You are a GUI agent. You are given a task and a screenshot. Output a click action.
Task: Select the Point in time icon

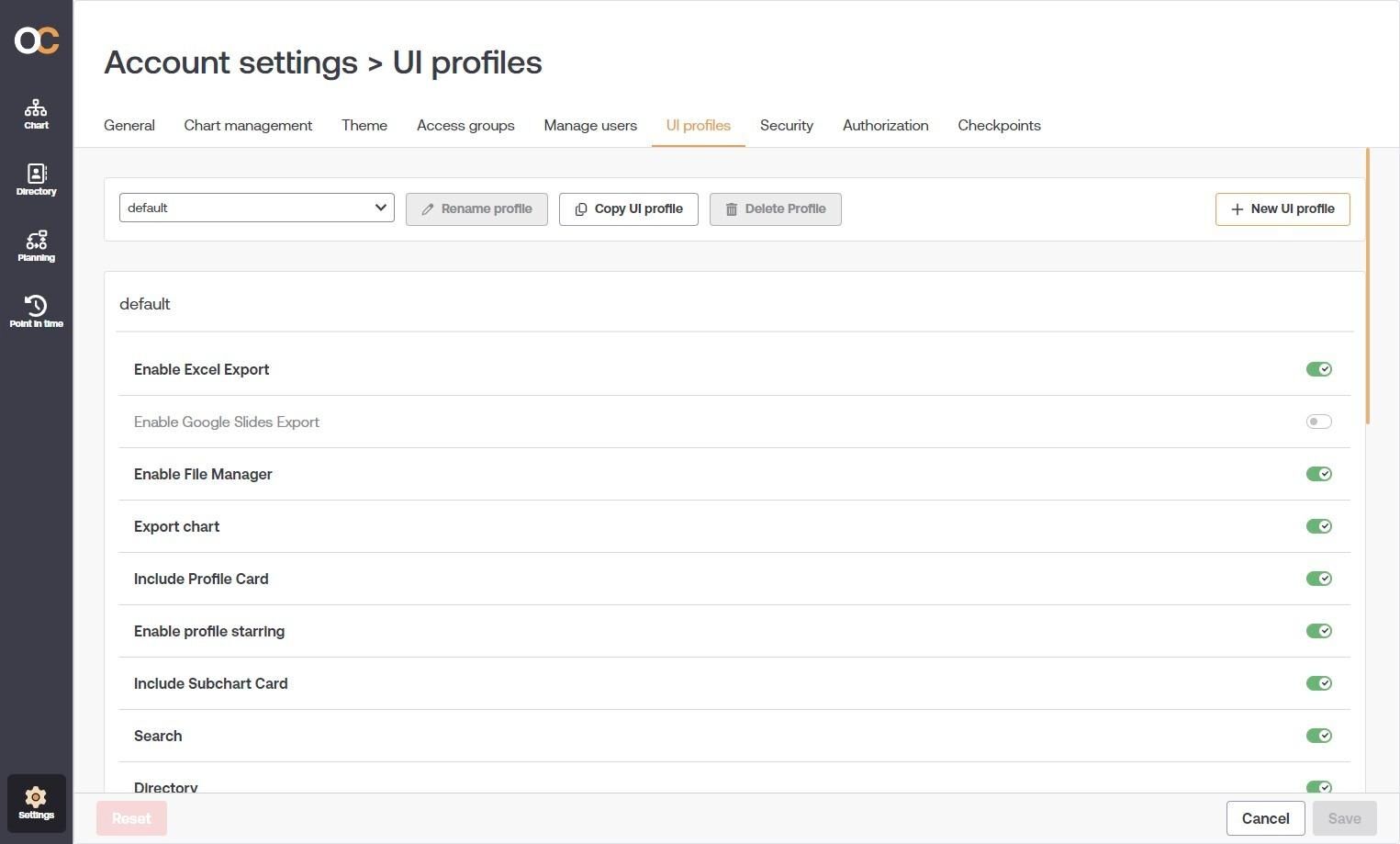36,310
